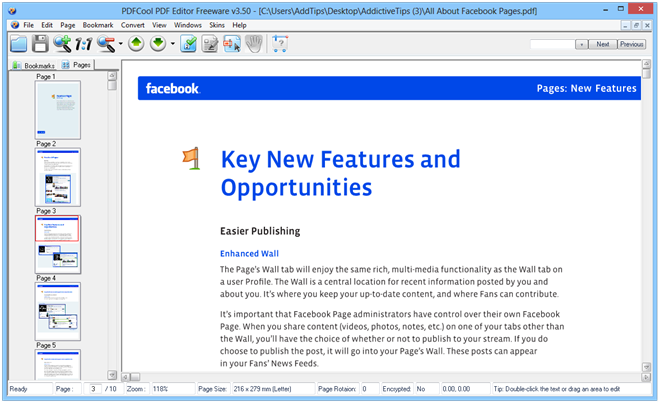Click the Previous search button
The height and width of the screenshot is (403, 660).
tap(631, 44)
